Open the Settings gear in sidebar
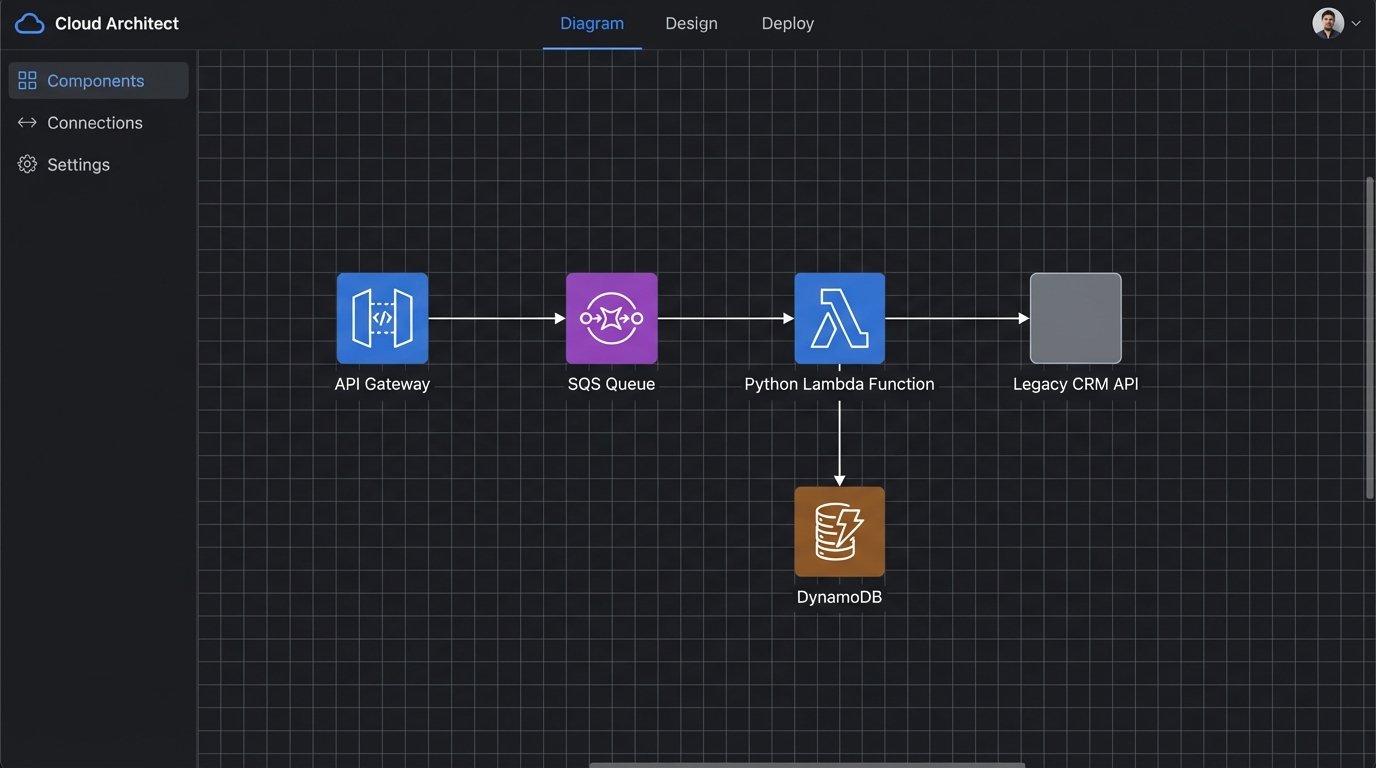This screenshot has width=1376, height=768. click(x=27, y=164)
